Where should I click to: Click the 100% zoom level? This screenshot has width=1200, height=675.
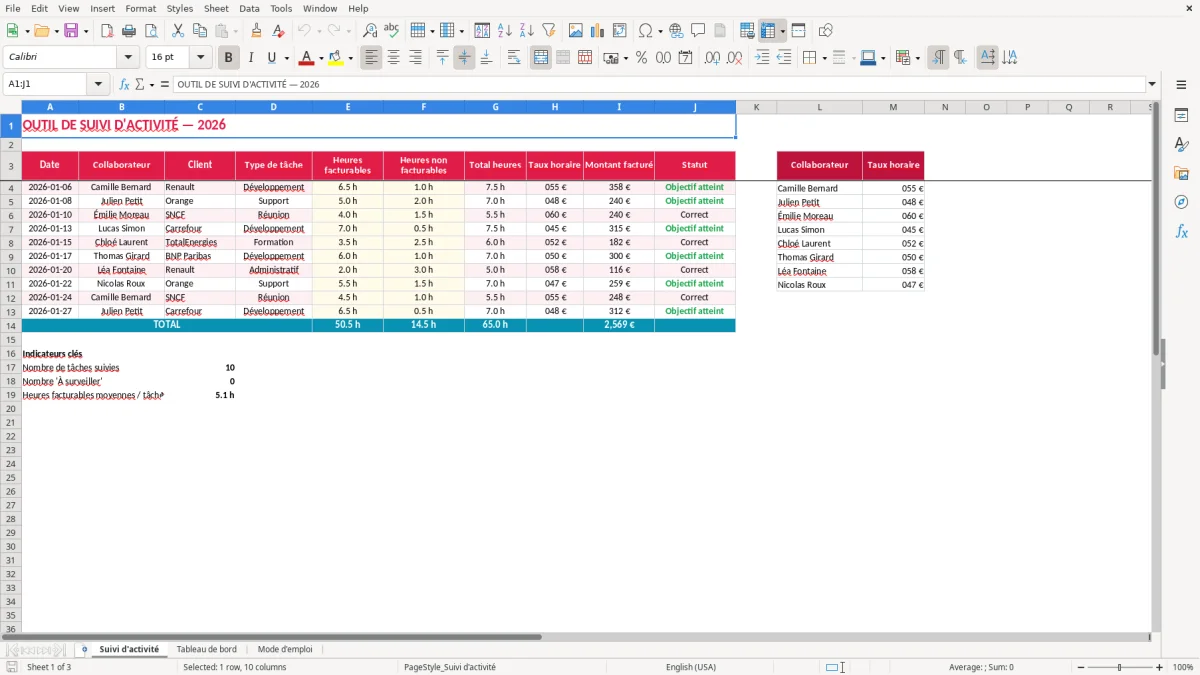1183,667
